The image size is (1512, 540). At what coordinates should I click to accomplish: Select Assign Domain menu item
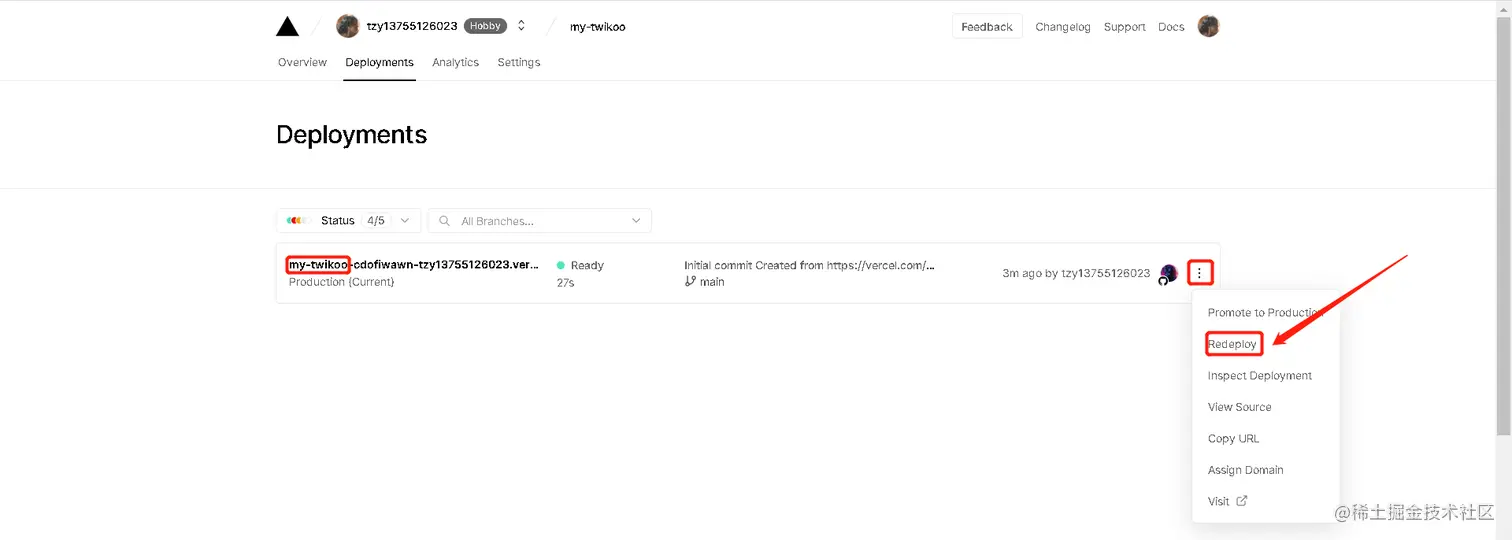coord(1266,470)
